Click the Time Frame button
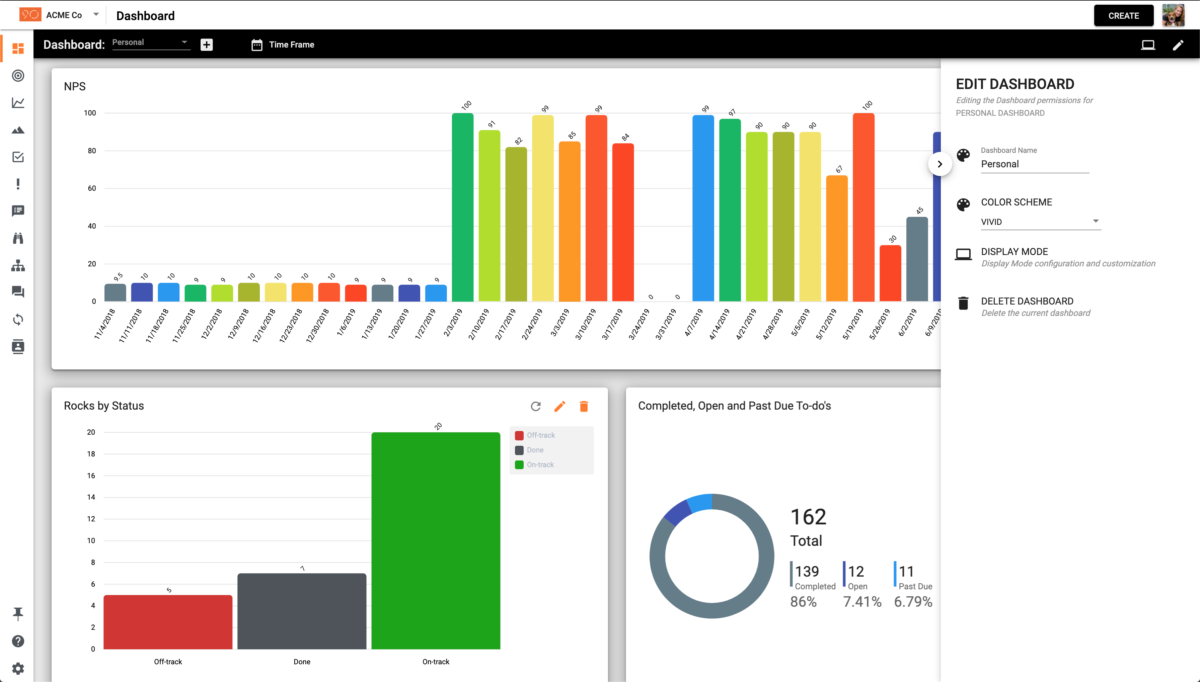The image size is (1200, 682). click(282, 45)
